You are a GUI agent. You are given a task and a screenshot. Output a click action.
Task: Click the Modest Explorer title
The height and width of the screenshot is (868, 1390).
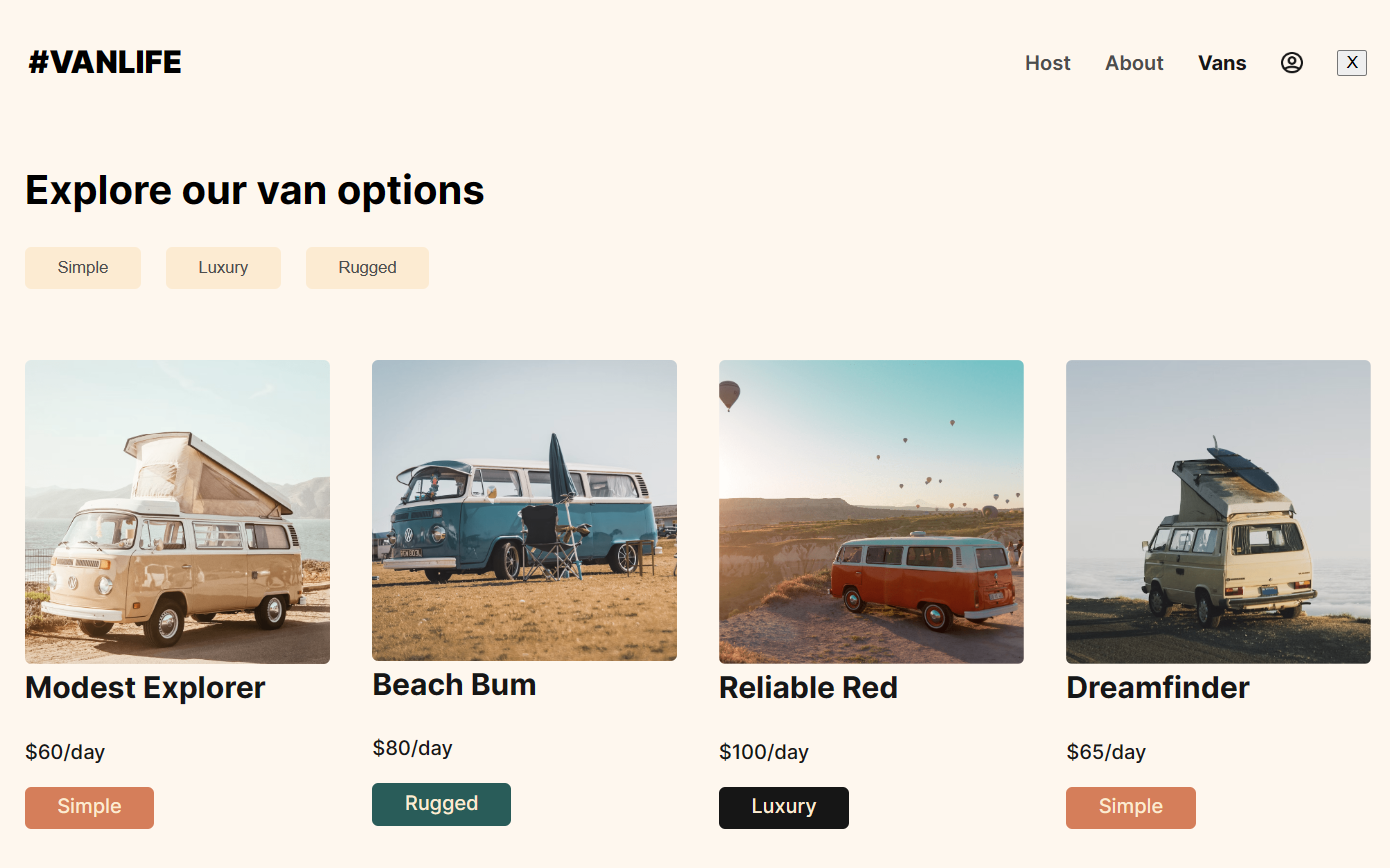click(x=145, y=688)
